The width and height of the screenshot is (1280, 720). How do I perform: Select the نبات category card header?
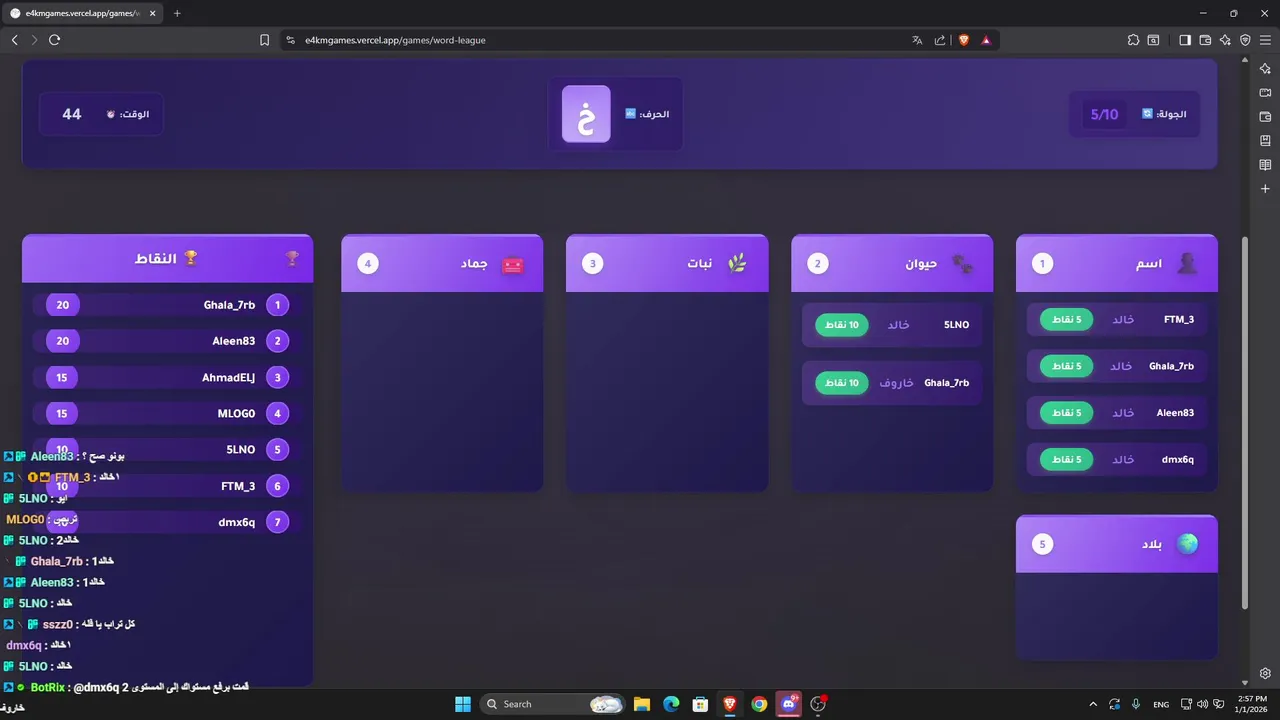(667, 264)
